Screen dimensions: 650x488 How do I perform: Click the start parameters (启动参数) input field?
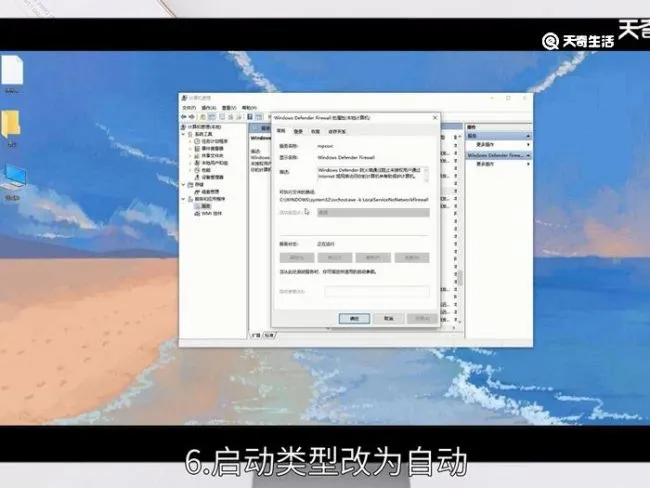[377, 291]
